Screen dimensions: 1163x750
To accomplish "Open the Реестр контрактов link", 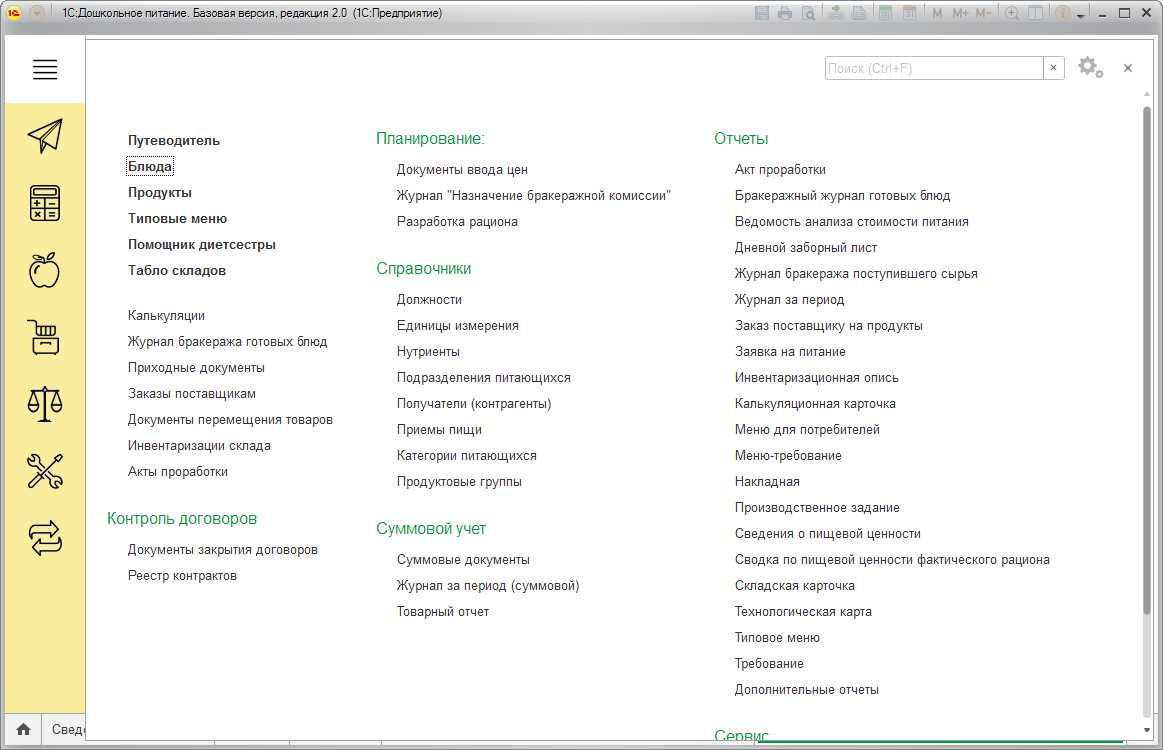I will [x=182, y=575].
